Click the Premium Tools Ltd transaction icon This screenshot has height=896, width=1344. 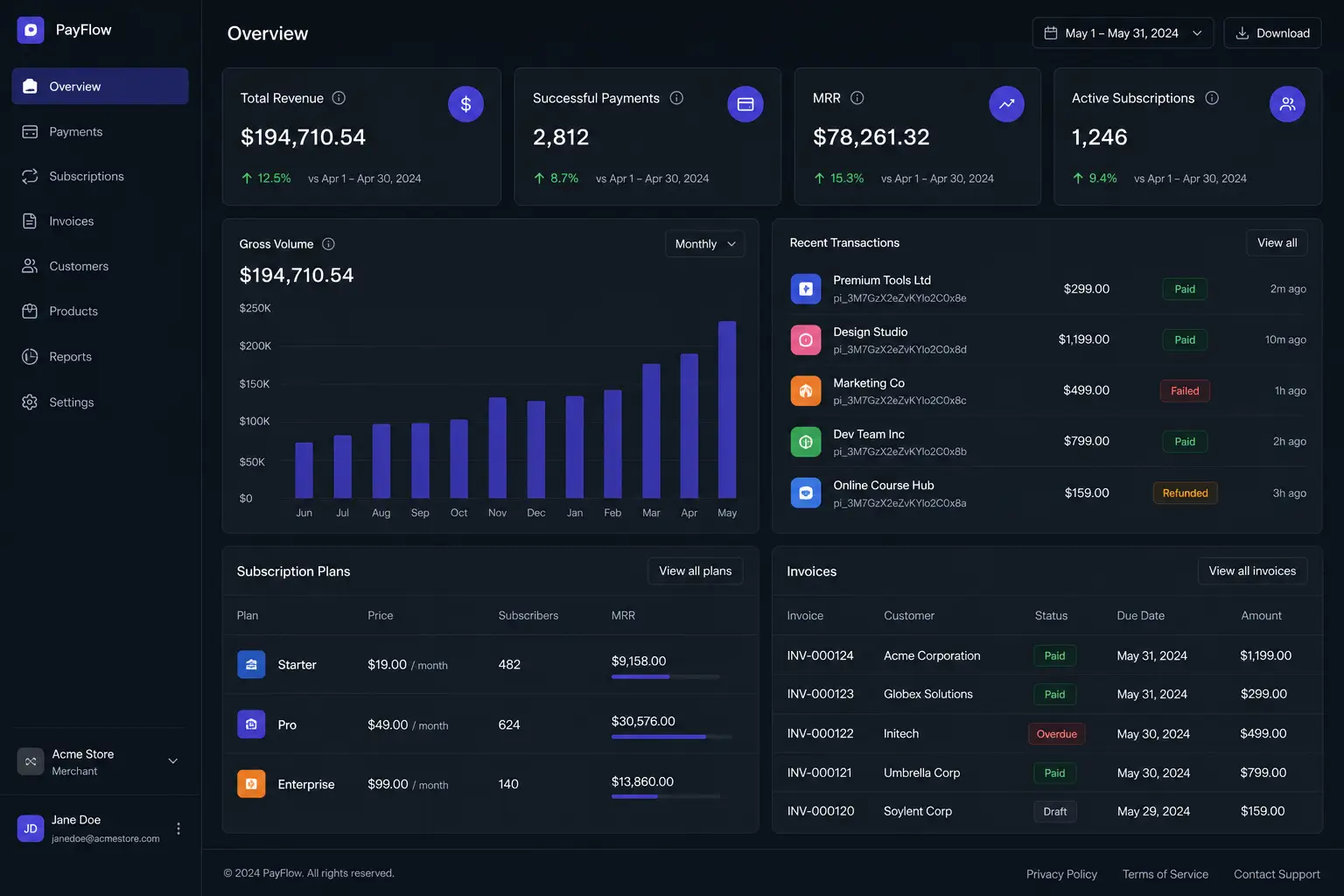[806, 289]
